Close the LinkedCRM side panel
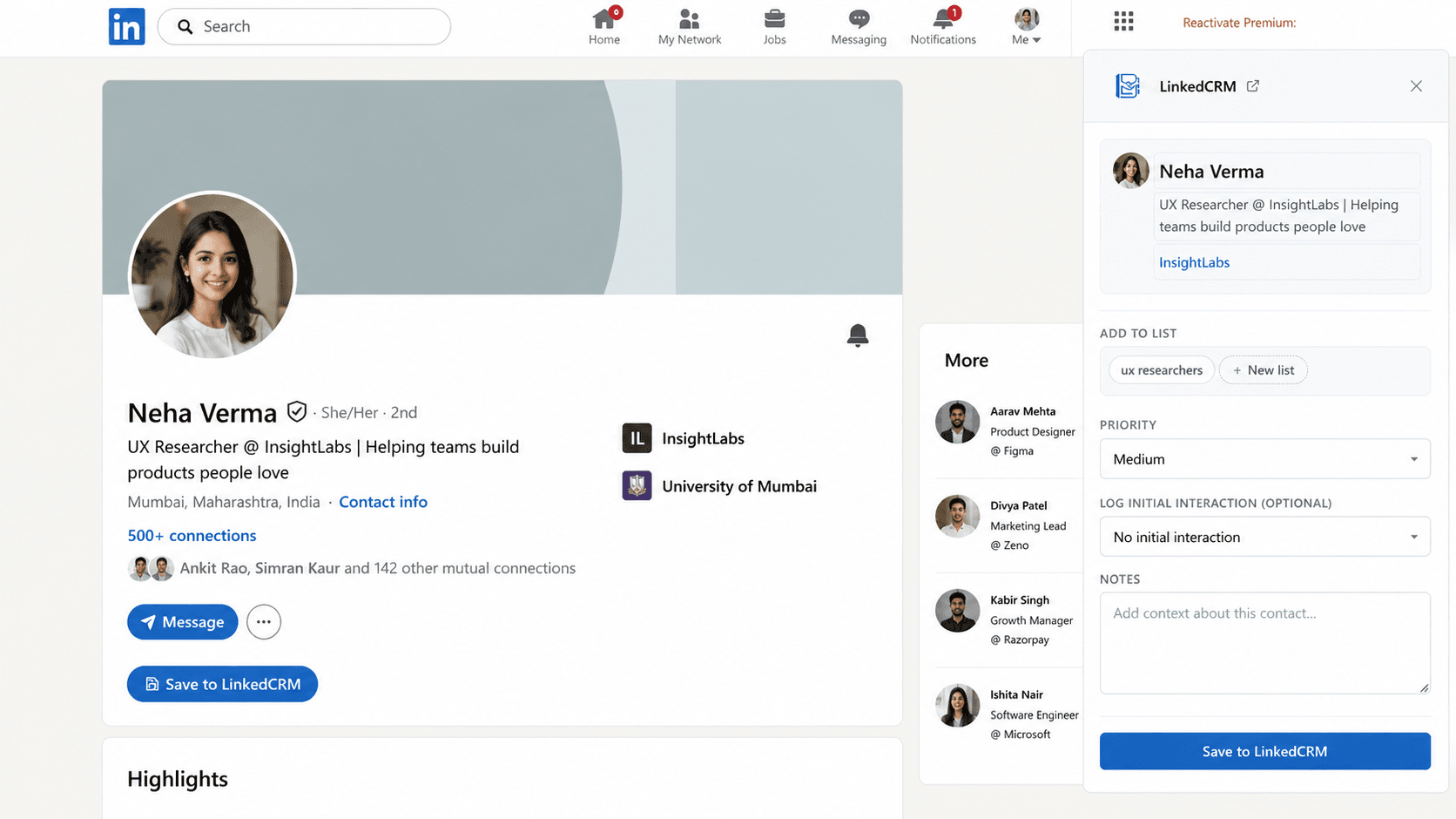The image size is (1456, 819). (x=1416, y=85)
